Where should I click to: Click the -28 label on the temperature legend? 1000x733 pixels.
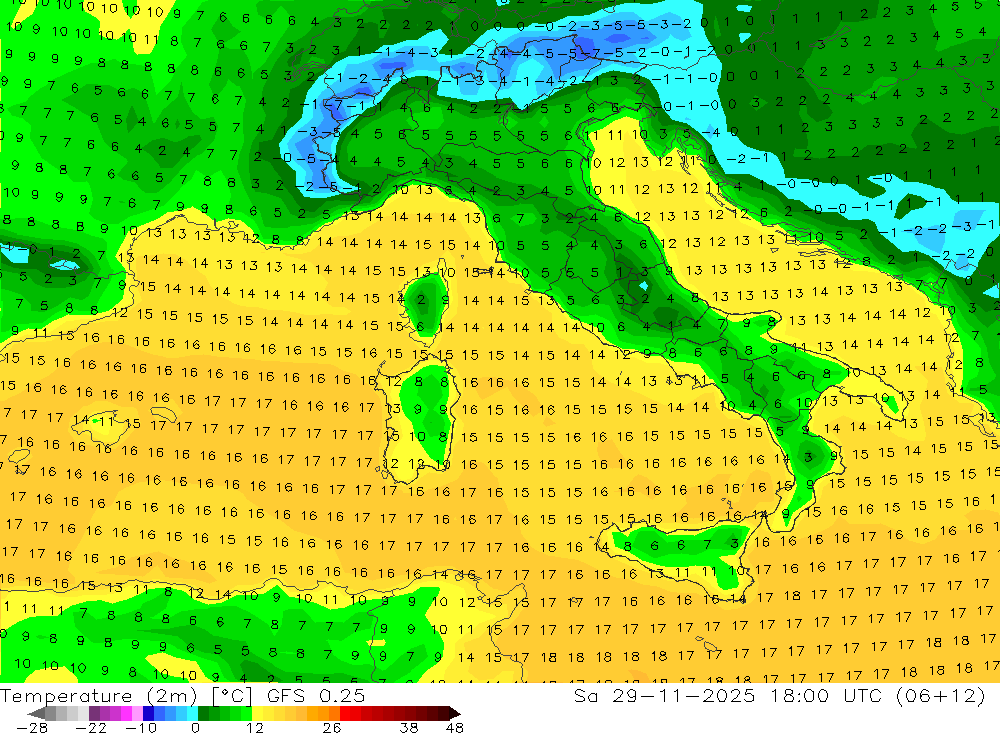[31, 727]
